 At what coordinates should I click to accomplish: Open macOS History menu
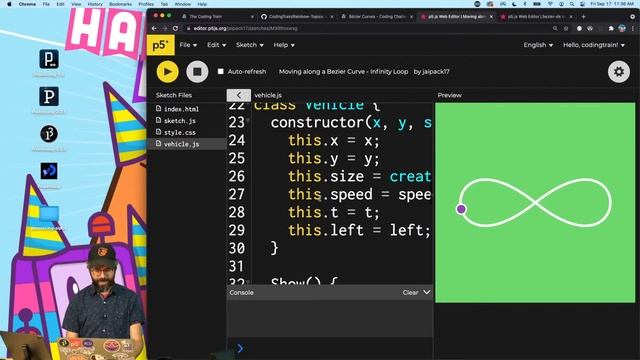(95, 4)
